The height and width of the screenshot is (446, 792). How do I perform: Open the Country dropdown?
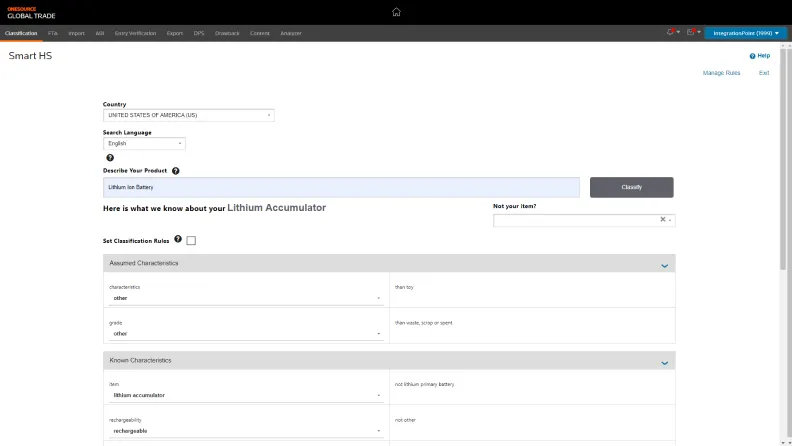coord(188,115)
